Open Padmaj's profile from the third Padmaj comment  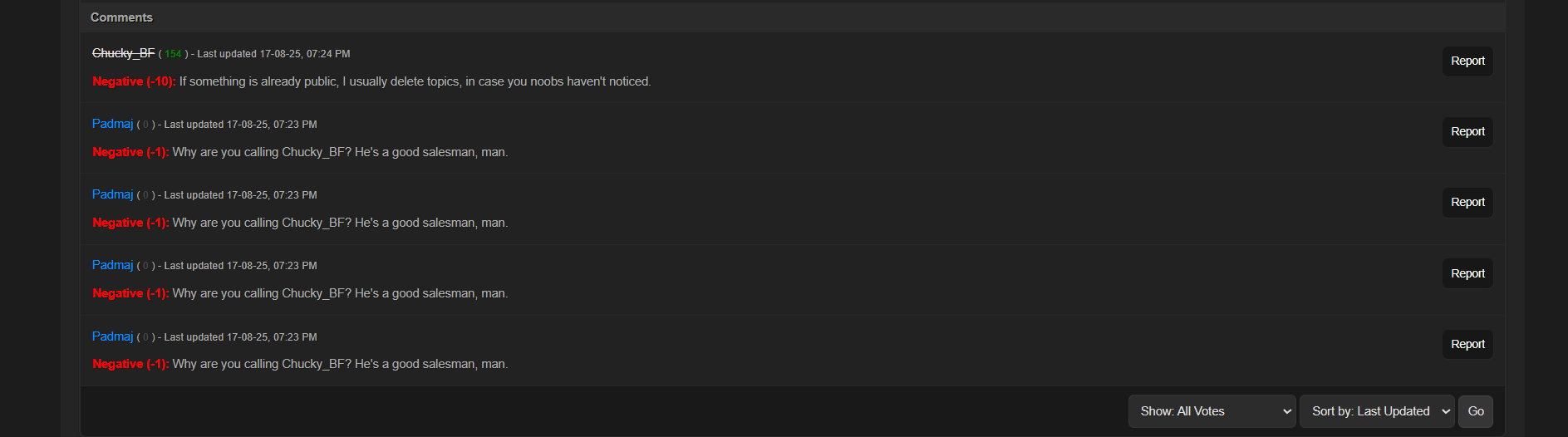click(x=112, y=265)
